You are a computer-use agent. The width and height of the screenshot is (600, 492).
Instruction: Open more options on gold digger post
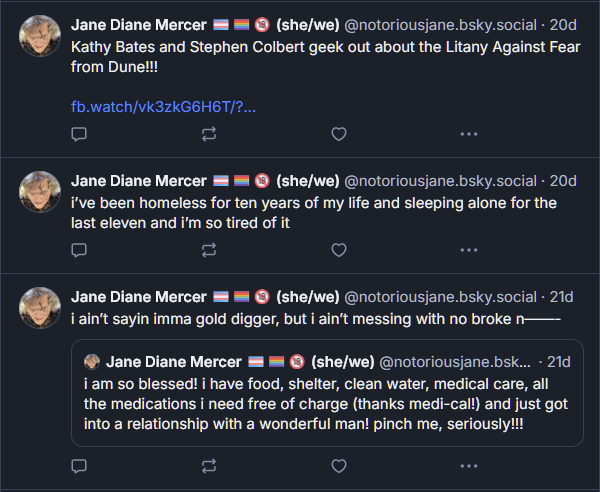tap(468, 465)
